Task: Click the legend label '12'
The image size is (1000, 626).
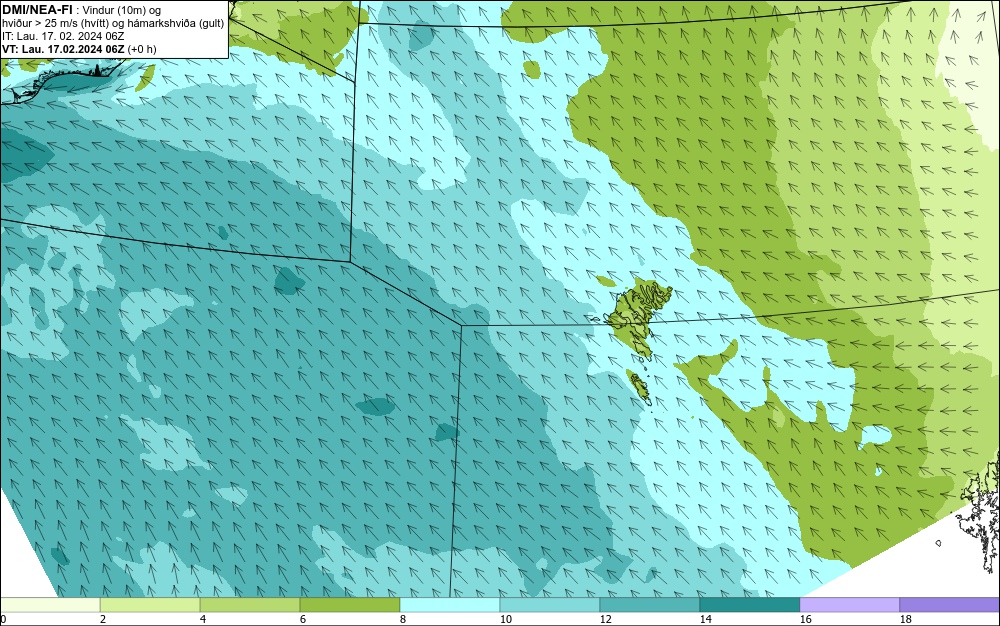Action: coord(605,619)
